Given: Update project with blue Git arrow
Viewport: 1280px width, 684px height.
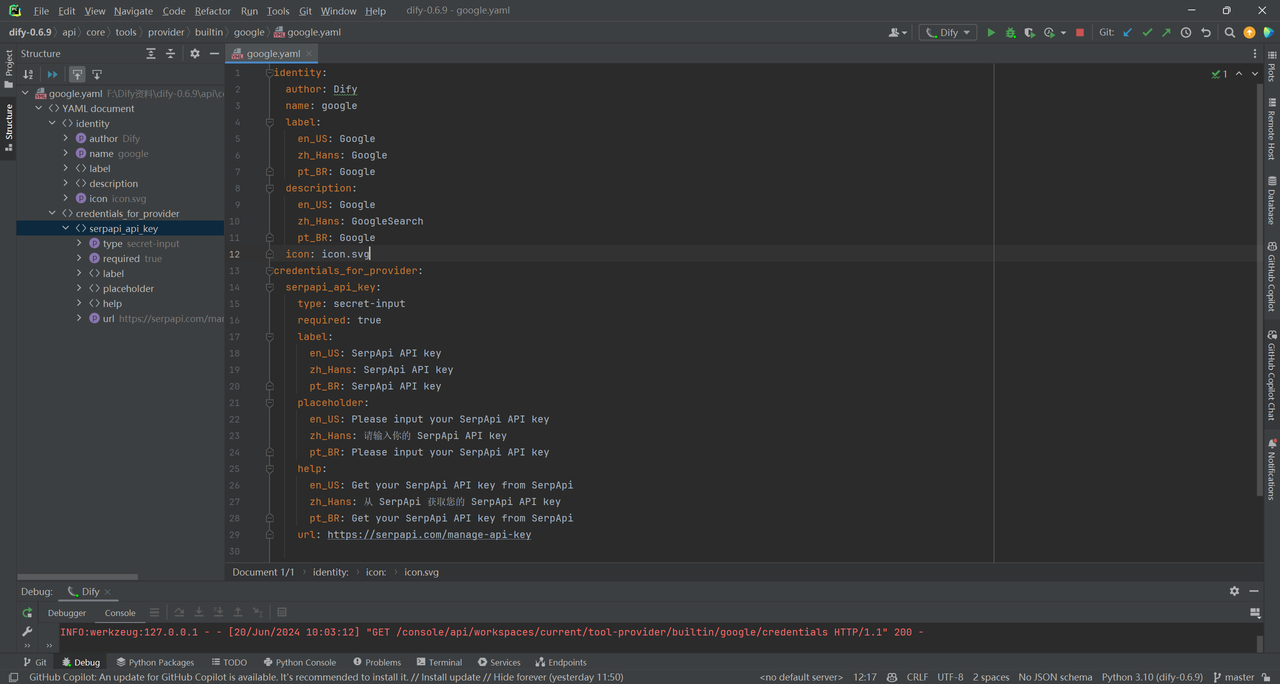Looking at the screenshot, I should (x=1128, y=33).
